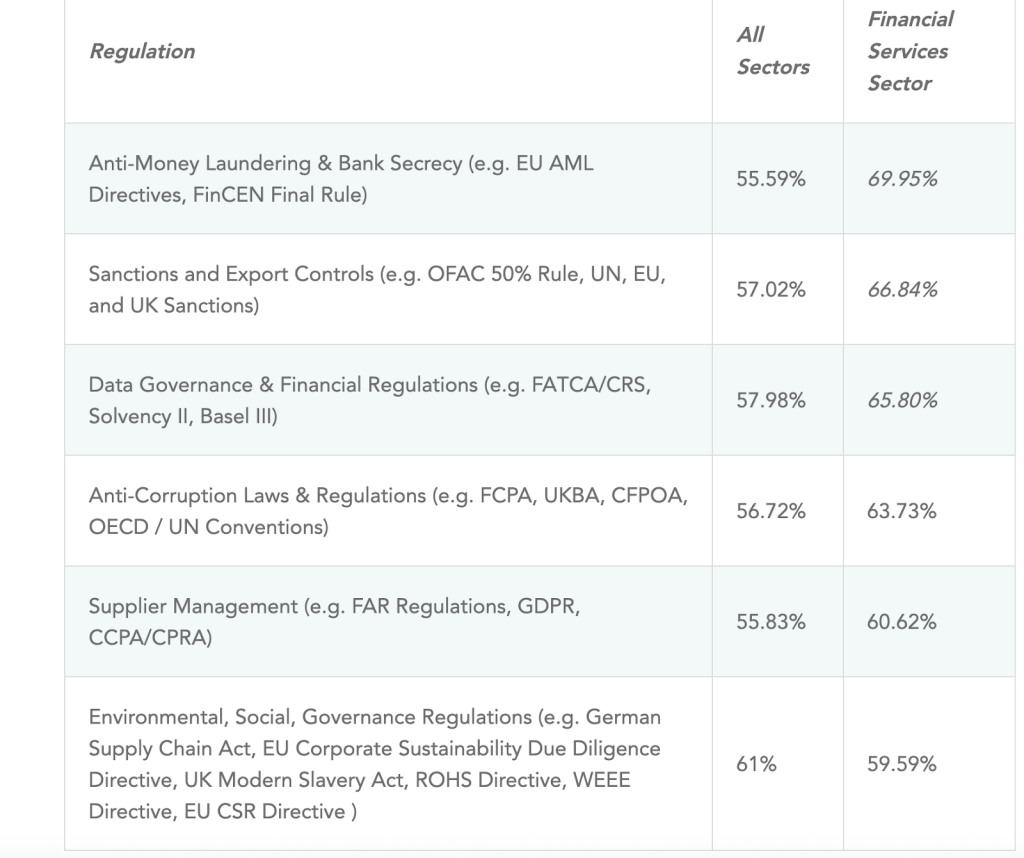
Task: Select the 61% cell
Action: point(756,764)
